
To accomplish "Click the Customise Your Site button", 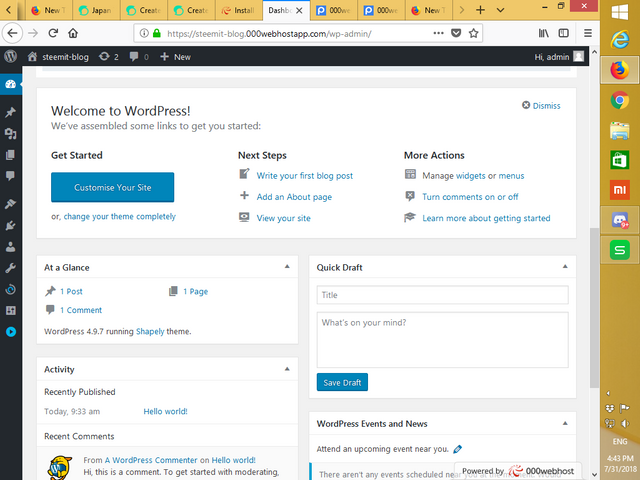I will point(113,187).
